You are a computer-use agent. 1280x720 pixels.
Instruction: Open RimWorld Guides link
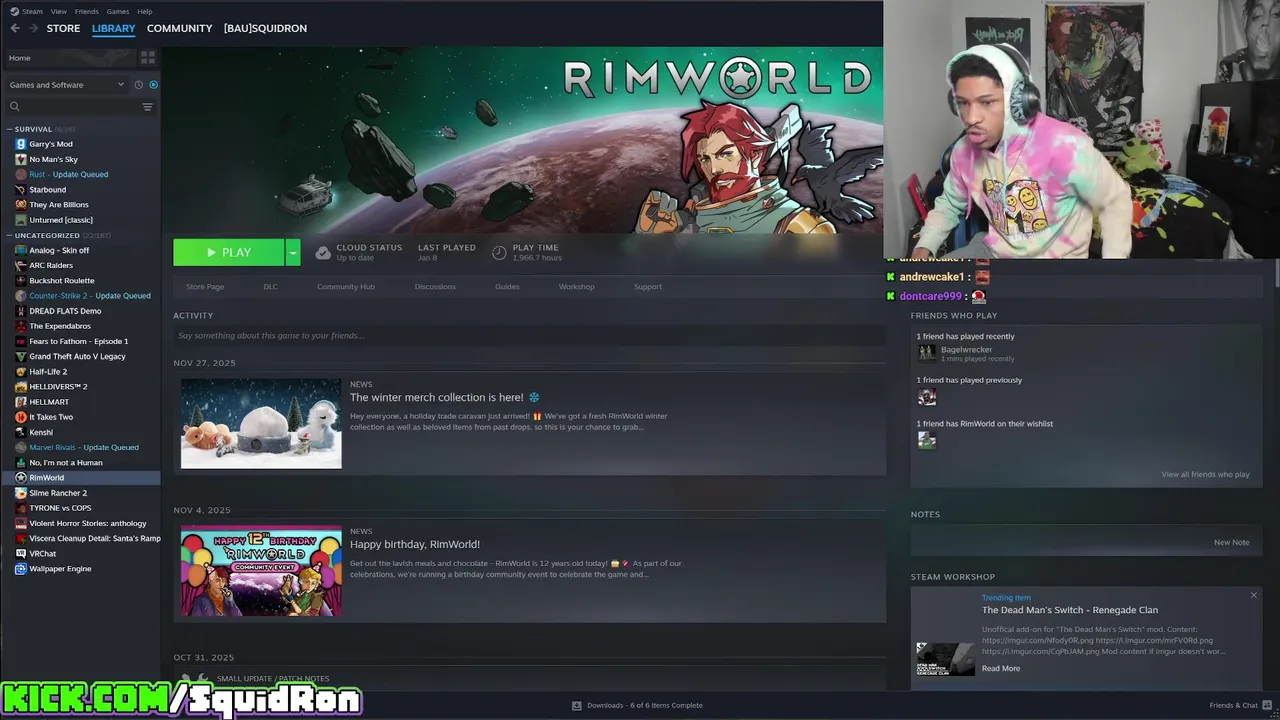507,287
